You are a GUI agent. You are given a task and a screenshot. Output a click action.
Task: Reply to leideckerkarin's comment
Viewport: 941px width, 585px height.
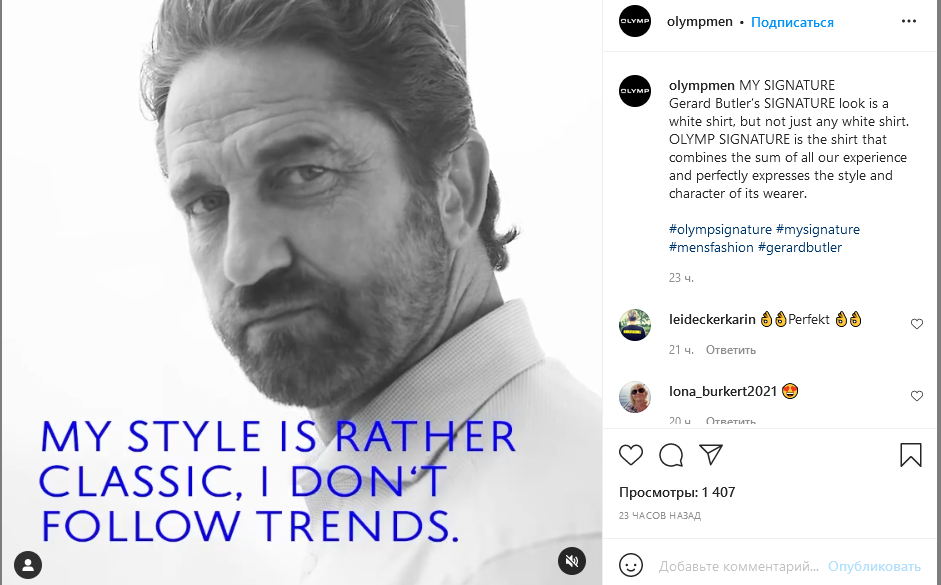(731, 350)
